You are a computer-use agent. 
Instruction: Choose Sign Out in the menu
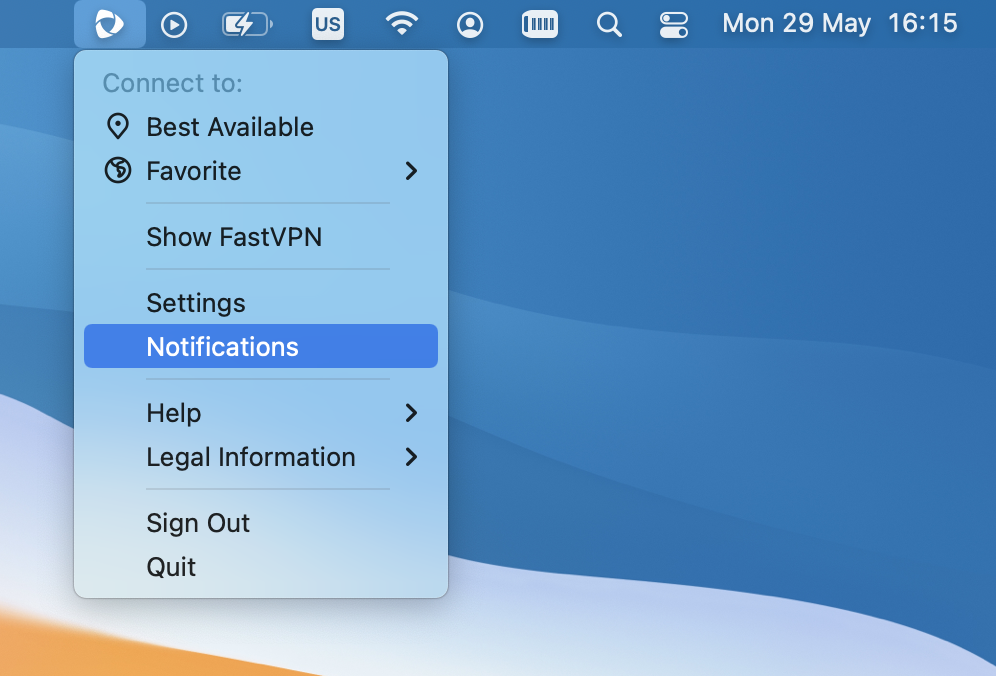(x=261, y=523)
